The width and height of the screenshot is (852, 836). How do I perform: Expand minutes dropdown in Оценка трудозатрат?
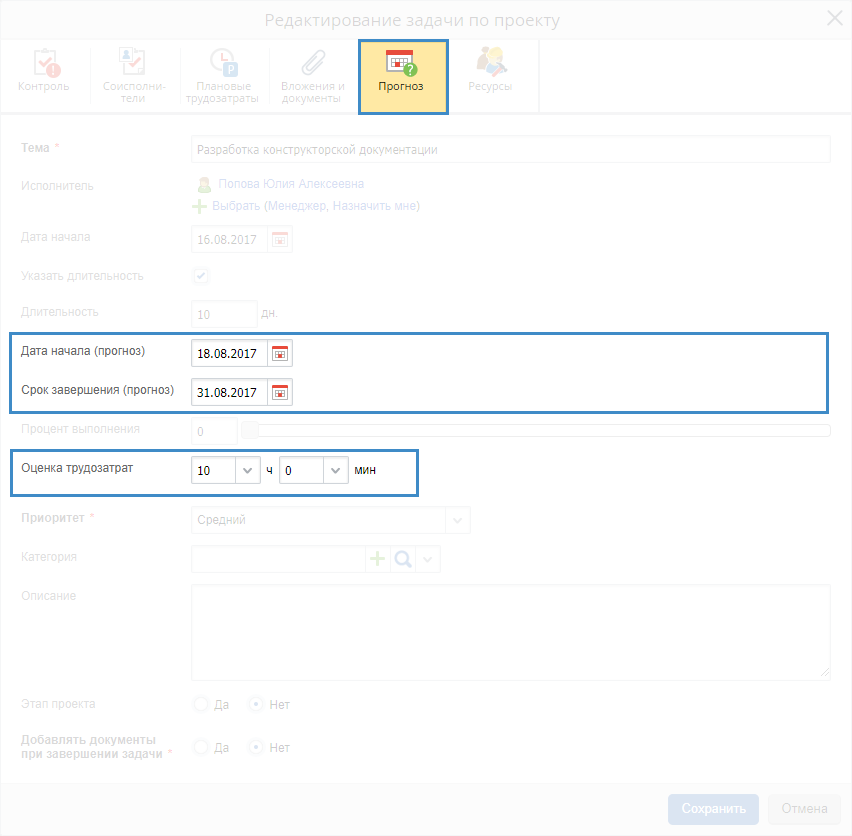pos(335,470)
